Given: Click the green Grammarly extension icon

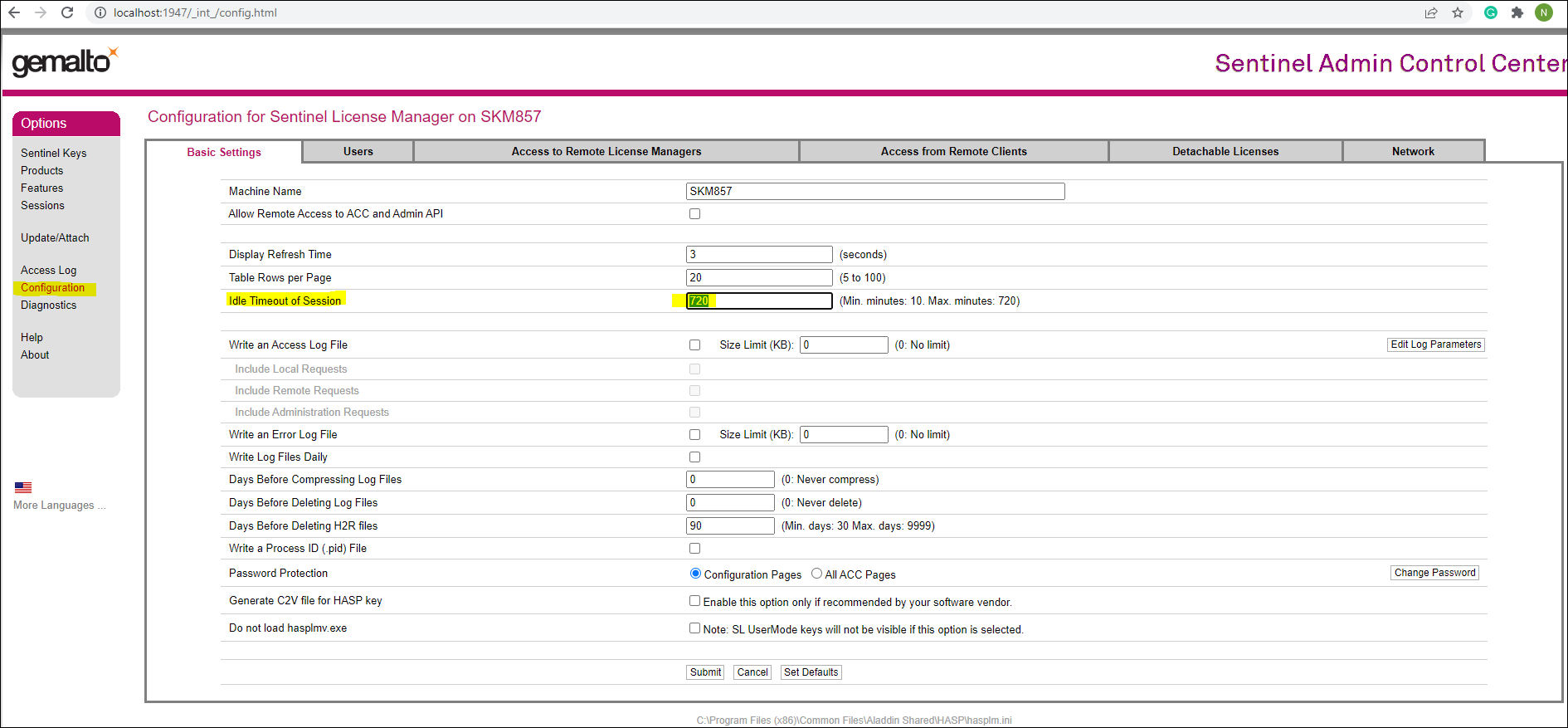Looking at the screenshot, I should [x=1491, y=12].
